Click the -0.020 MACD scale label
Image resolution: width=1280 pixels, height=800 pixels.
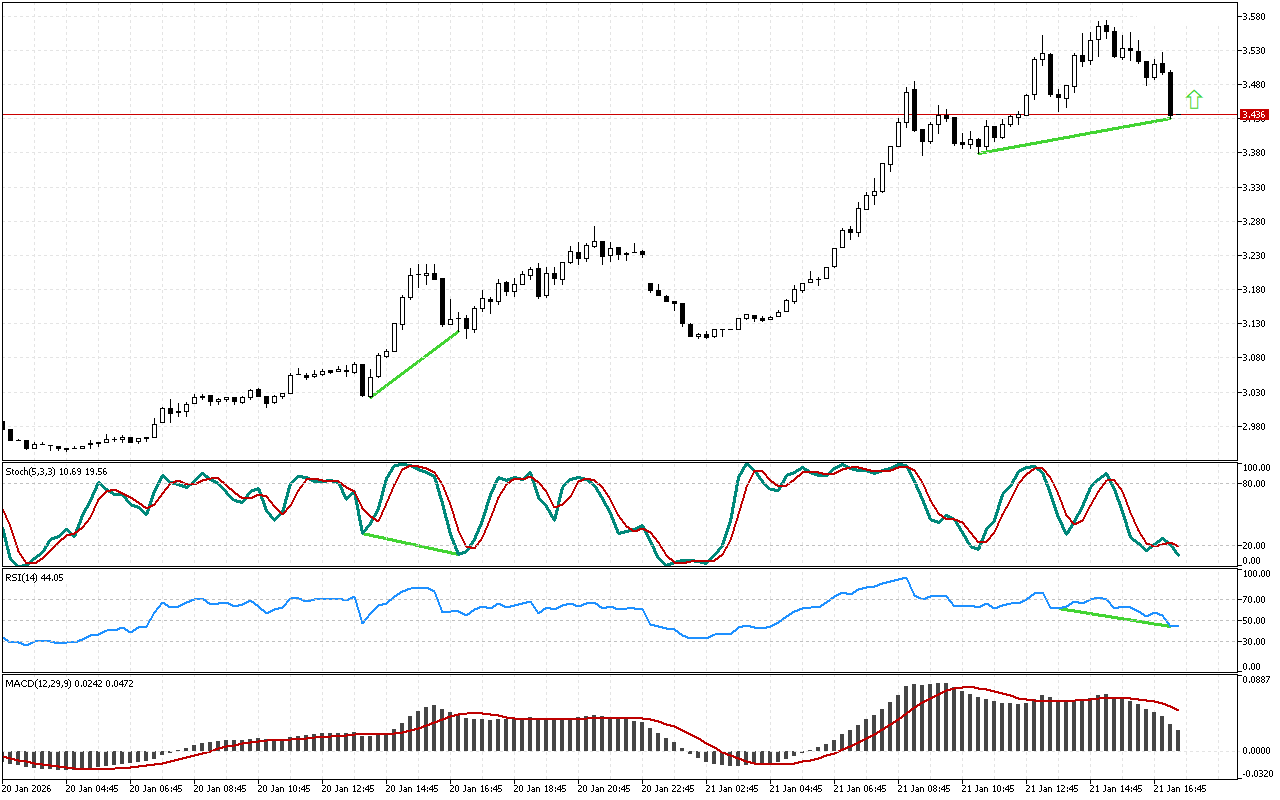pos(1254,772)
